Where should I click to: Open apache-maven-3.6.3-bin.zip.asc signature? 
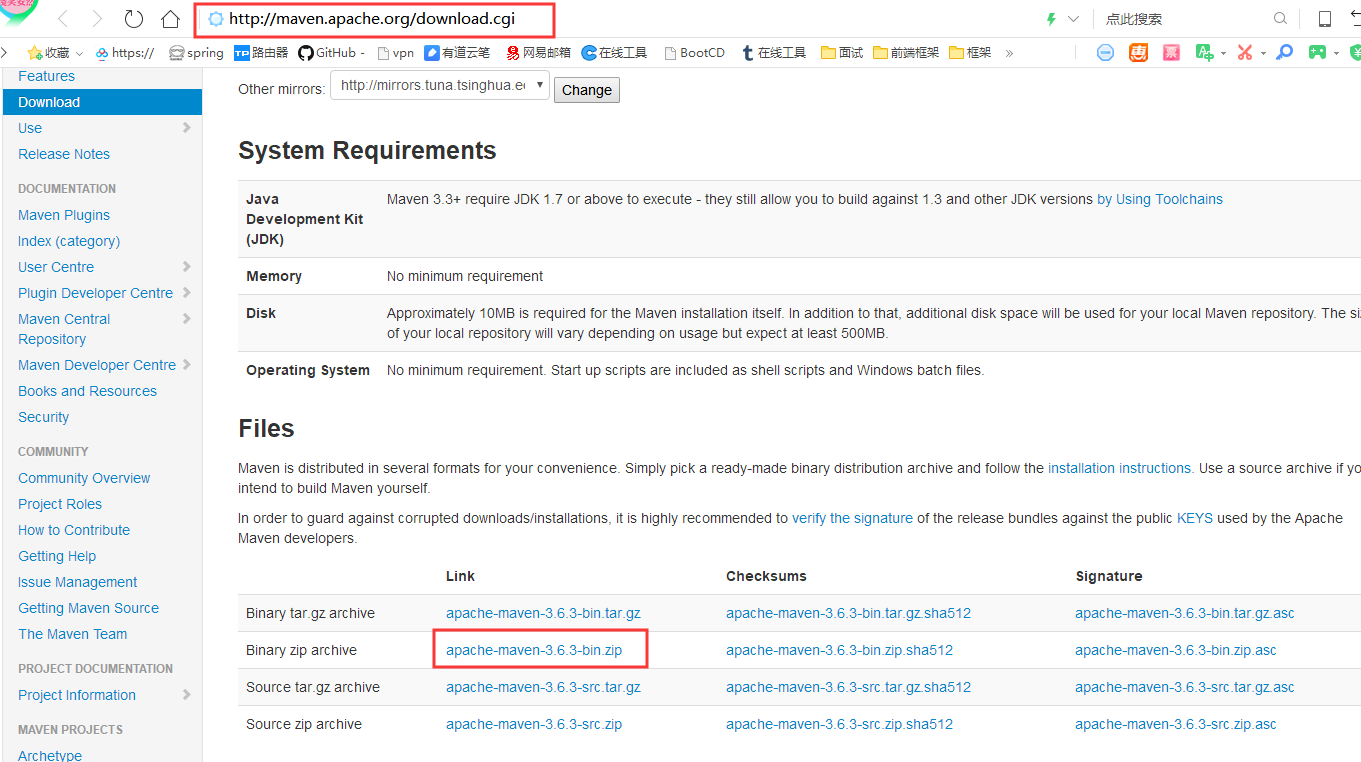1176,650
